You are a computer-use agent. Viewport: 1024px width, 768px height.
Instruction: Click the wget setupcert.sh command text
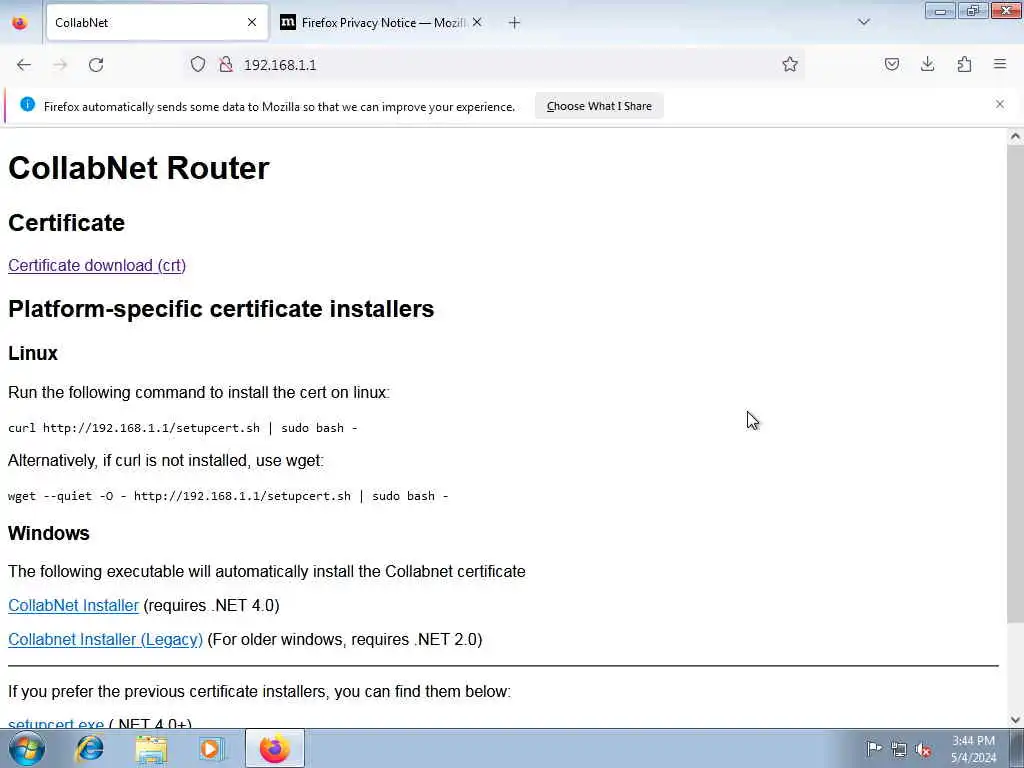tap(228, 496)
